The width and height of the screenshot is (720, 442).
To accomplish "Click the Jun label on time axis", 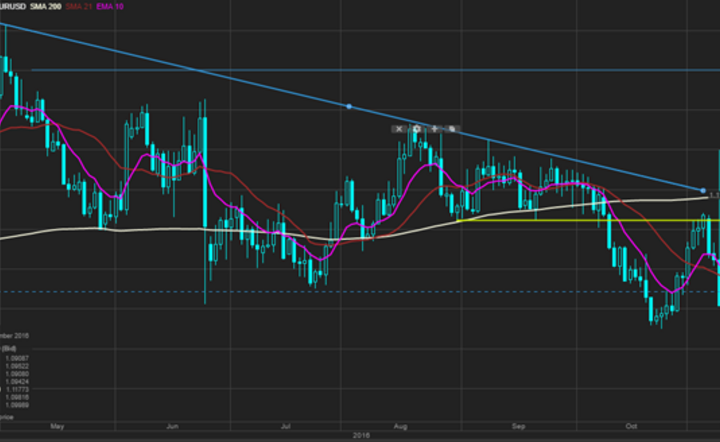I will coord(172,426).
